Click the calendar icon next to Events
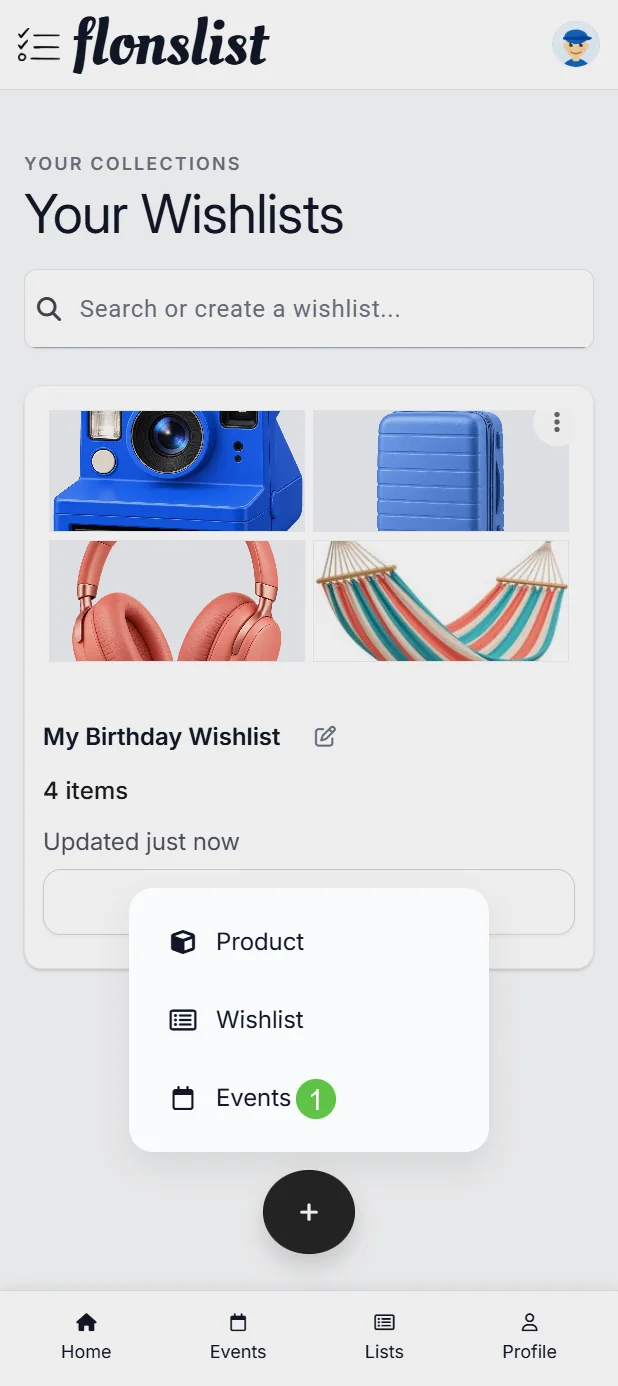This screenshot has height=1386, width=618. 183,1098
